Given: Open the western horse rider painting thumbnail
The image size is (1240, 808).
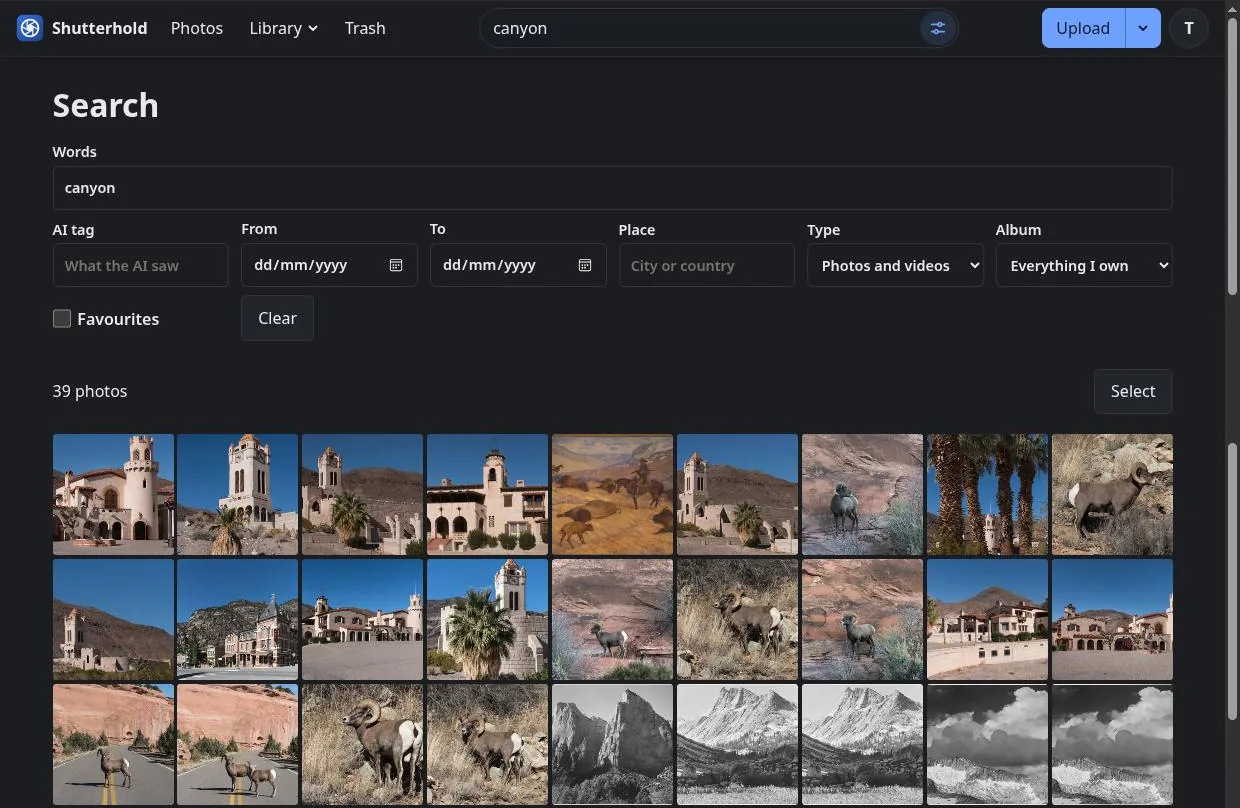Looking at the screenshot, I should (612, 494).
